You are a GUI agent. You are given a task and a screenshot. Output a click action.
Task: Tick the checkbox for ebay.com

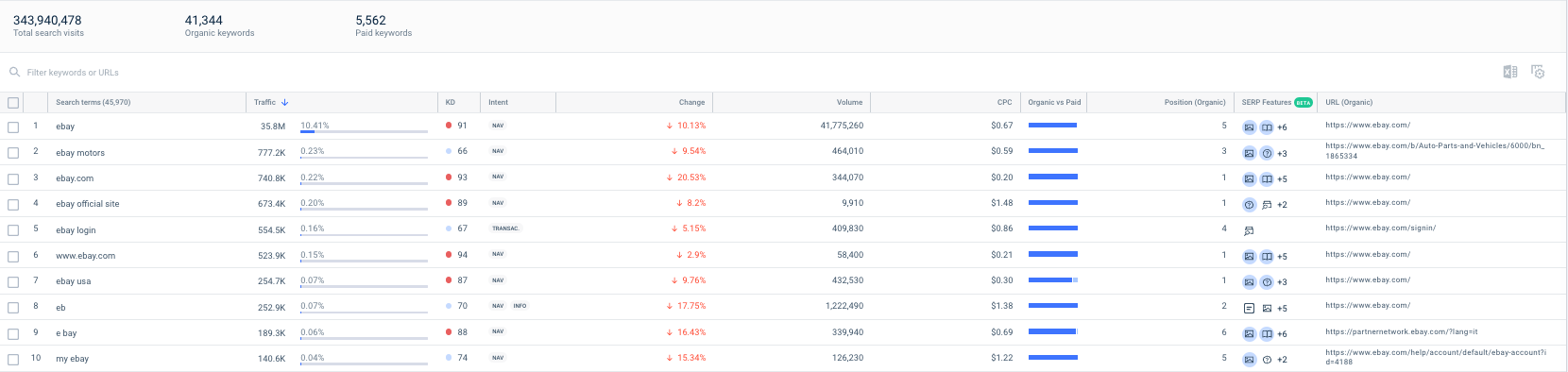tap(13, 178)
